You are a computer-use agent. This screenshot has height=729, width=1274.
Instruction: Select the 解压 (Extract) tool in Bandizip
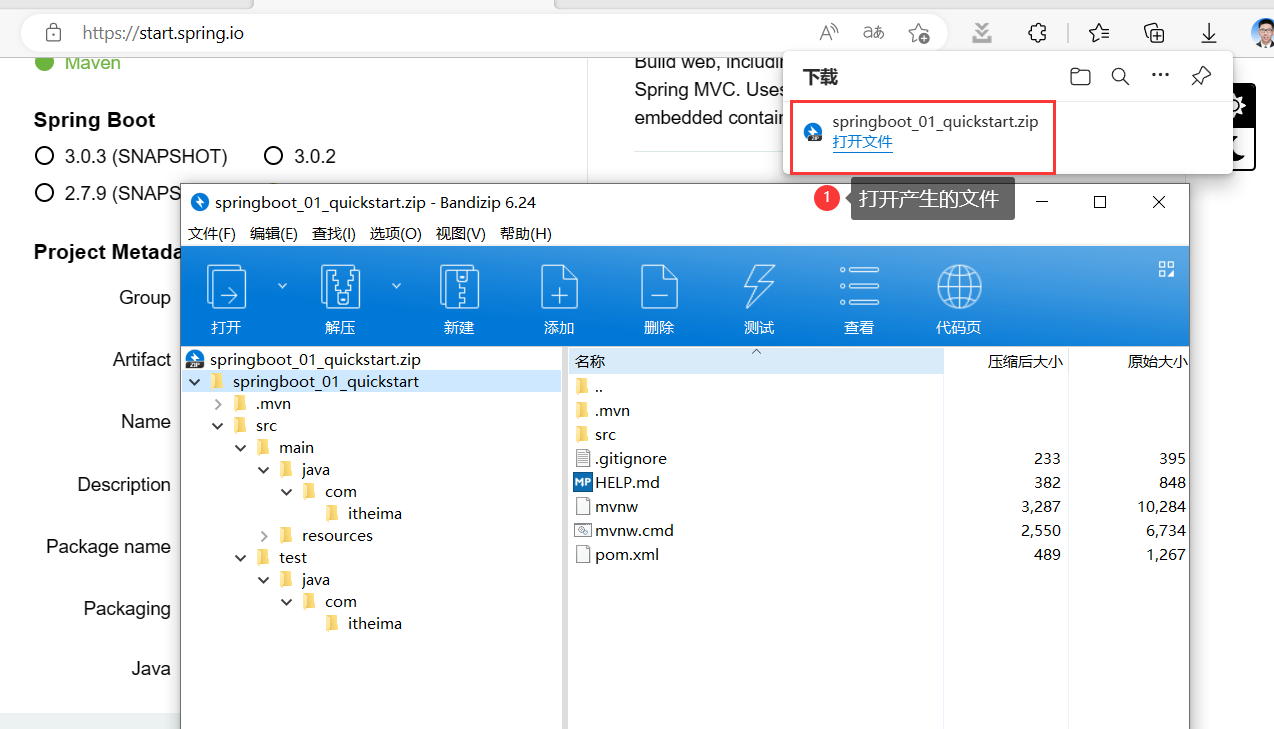(x=340, y=296)
